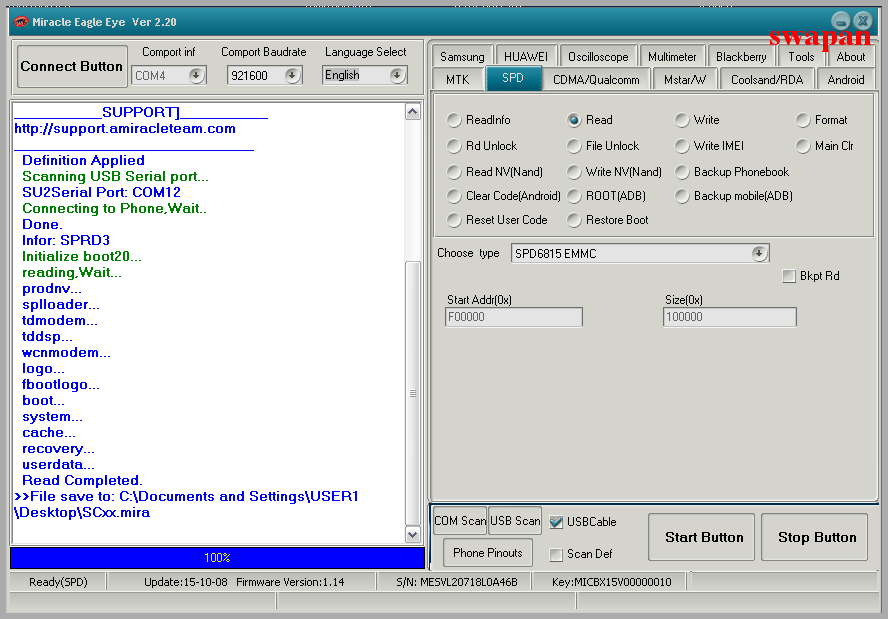Image resolution: width=888 pixels, height=619 pixels.
Task: Open the Oscilloscope tab
Action: pos(598,57)
